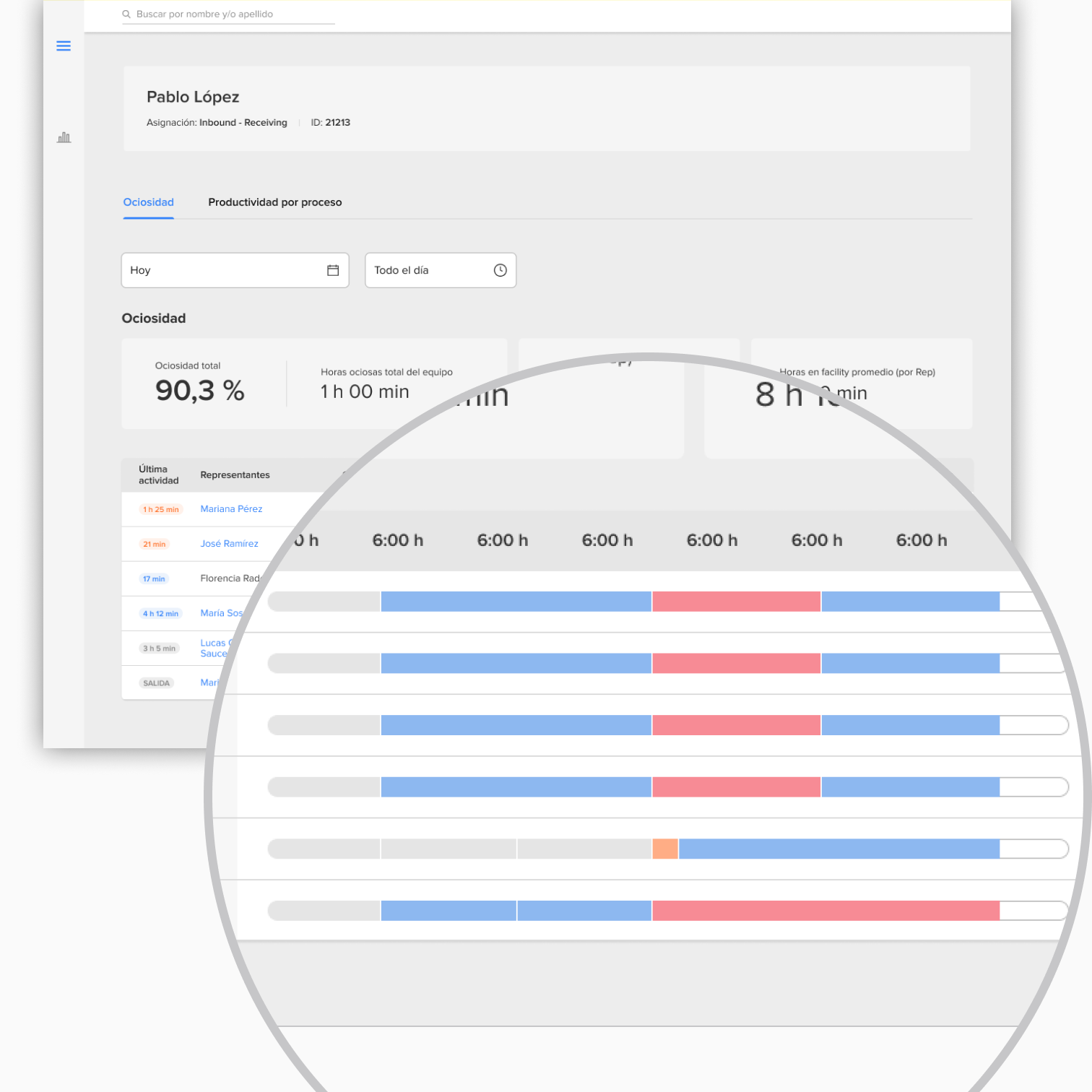Click the long red segment in the last timeline bar
The height and width of the screenshot is (1092, 1092).
point(825,911)
